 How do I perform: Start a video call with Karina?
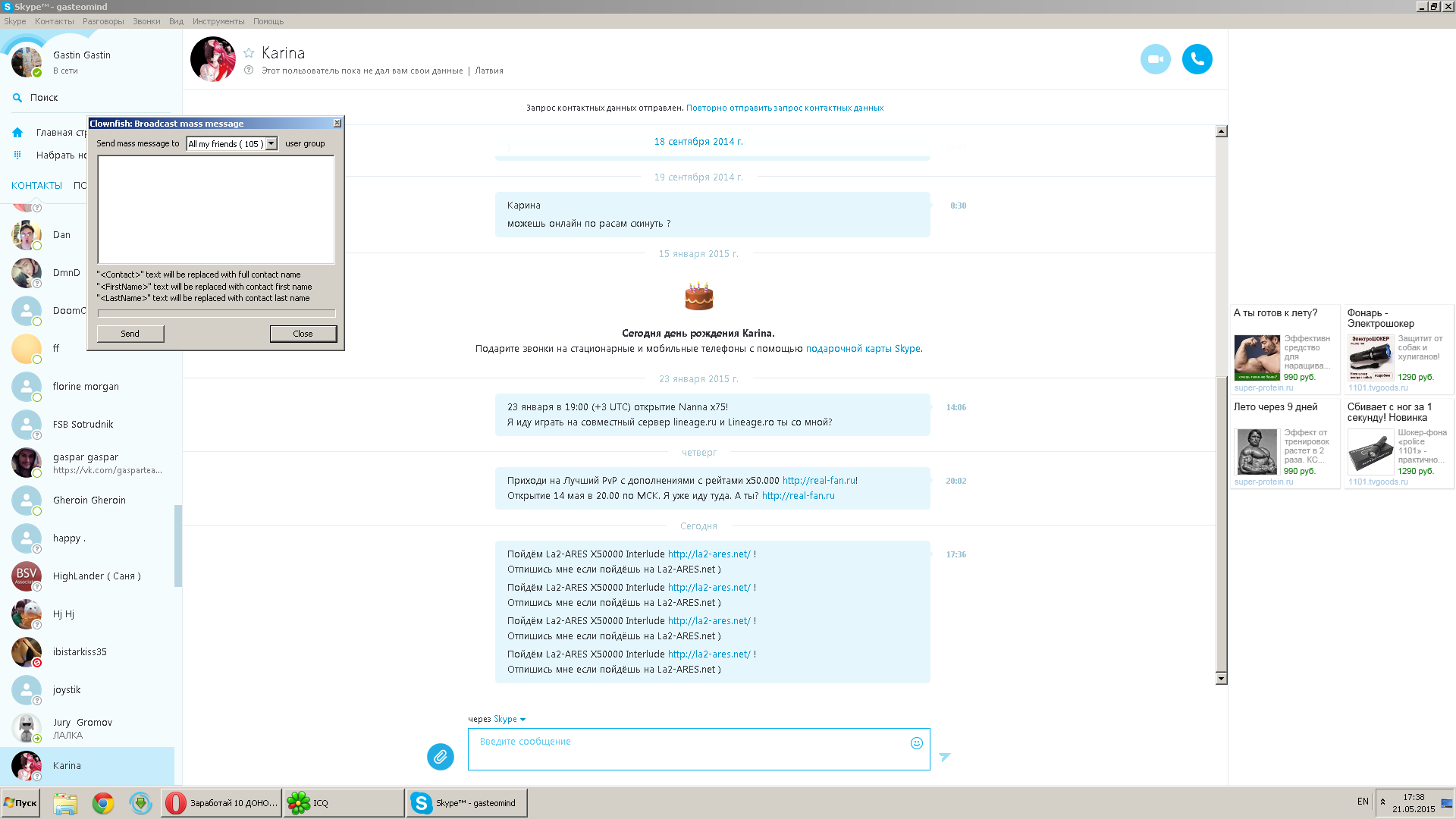1155,59
